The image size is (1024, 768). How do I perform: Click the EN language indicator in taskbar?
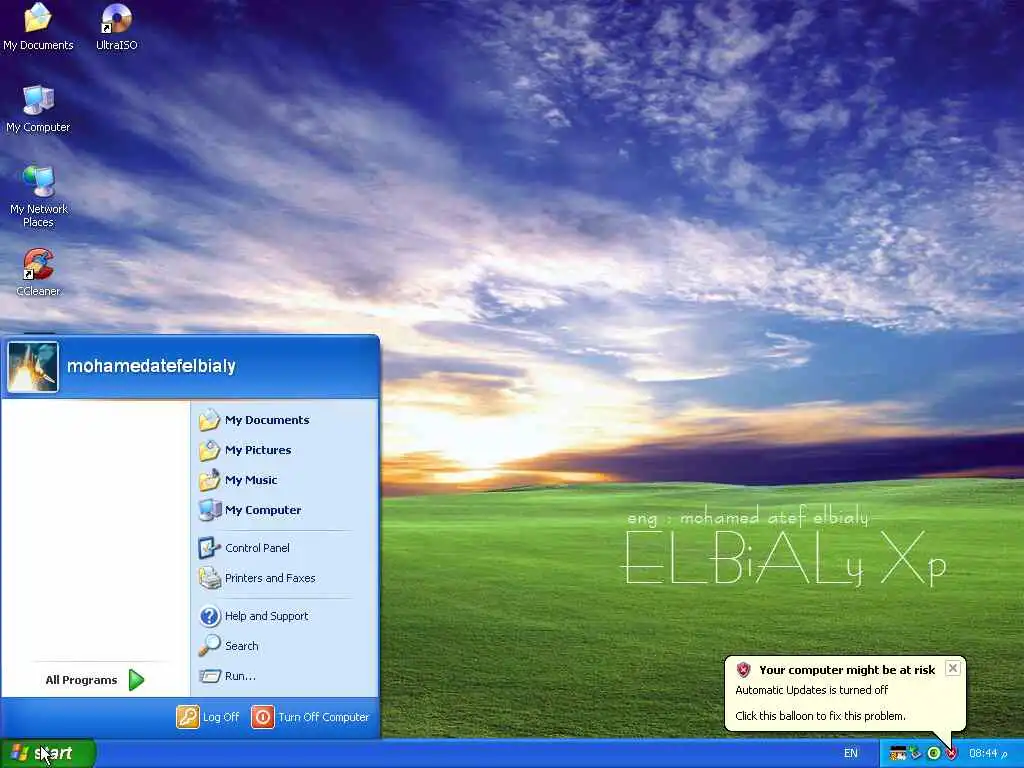pyautogui.click(x=850, y=753)
